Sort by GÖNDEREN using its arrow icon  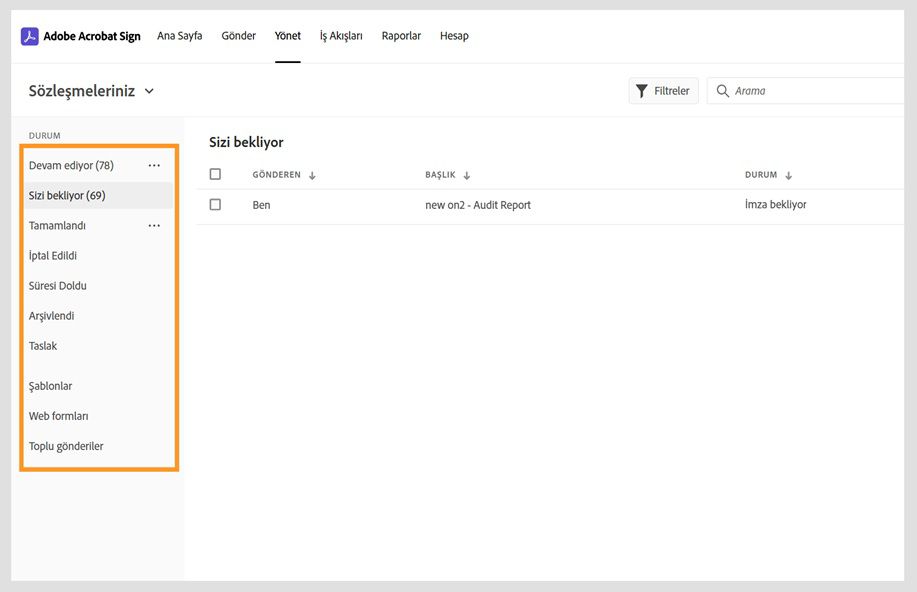pyautogui.click(x=310, y=173)
